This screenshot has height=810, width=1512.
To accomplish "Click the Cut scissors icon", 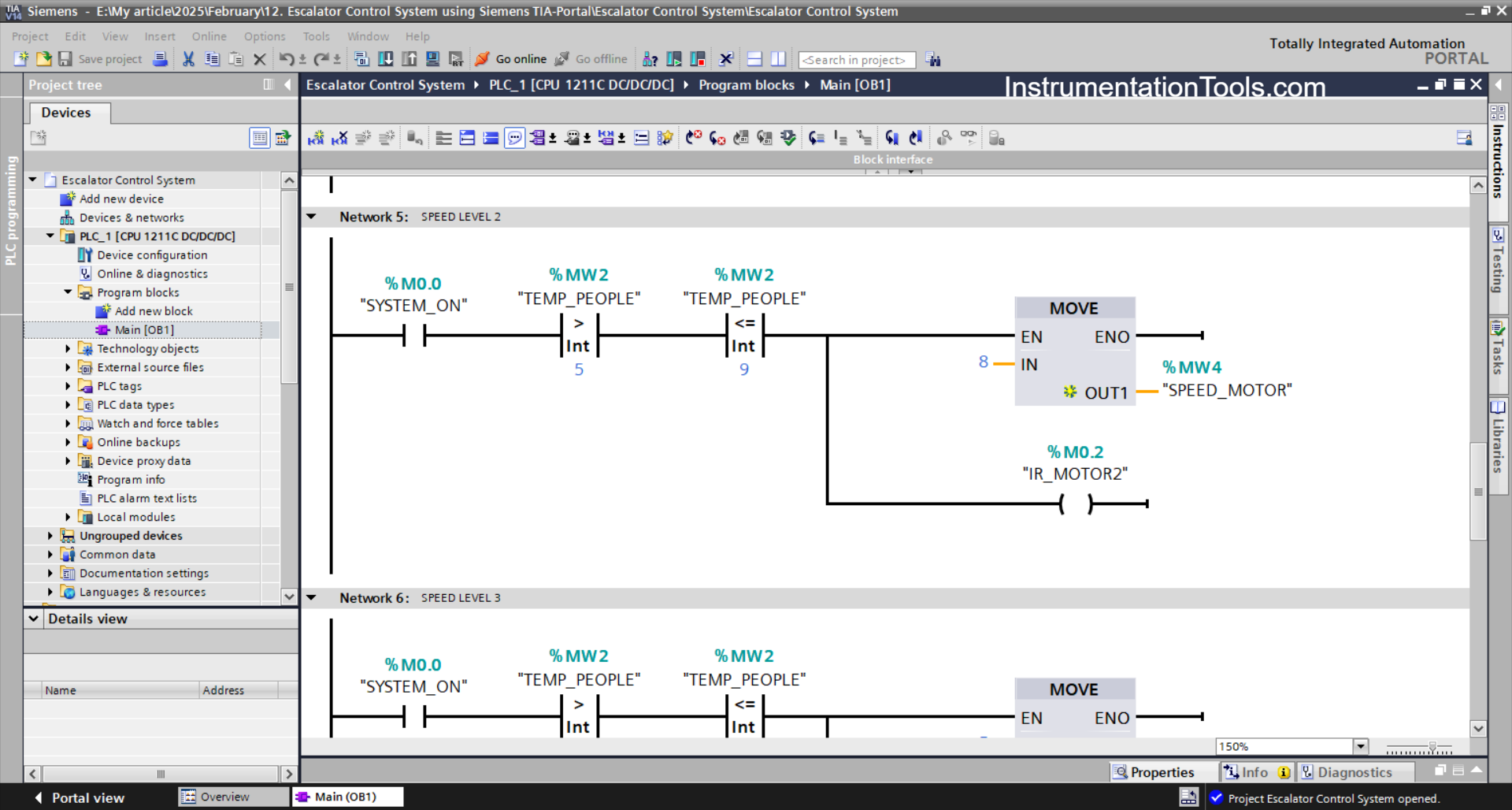I will 188,59.
